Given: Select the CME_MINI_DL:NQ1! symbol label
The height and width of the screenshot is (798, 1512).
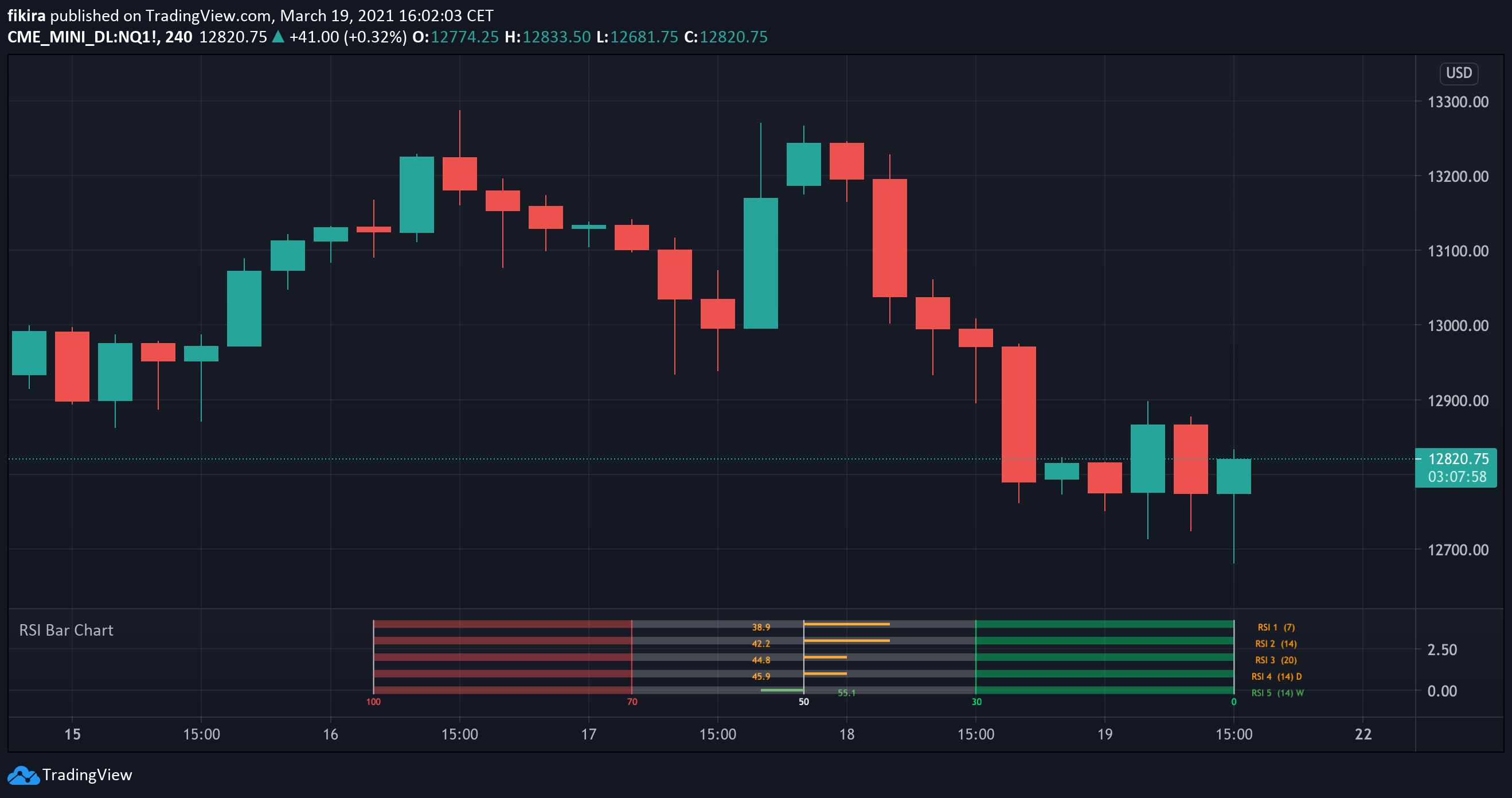Looking at the screenshot, I should 83,37.
